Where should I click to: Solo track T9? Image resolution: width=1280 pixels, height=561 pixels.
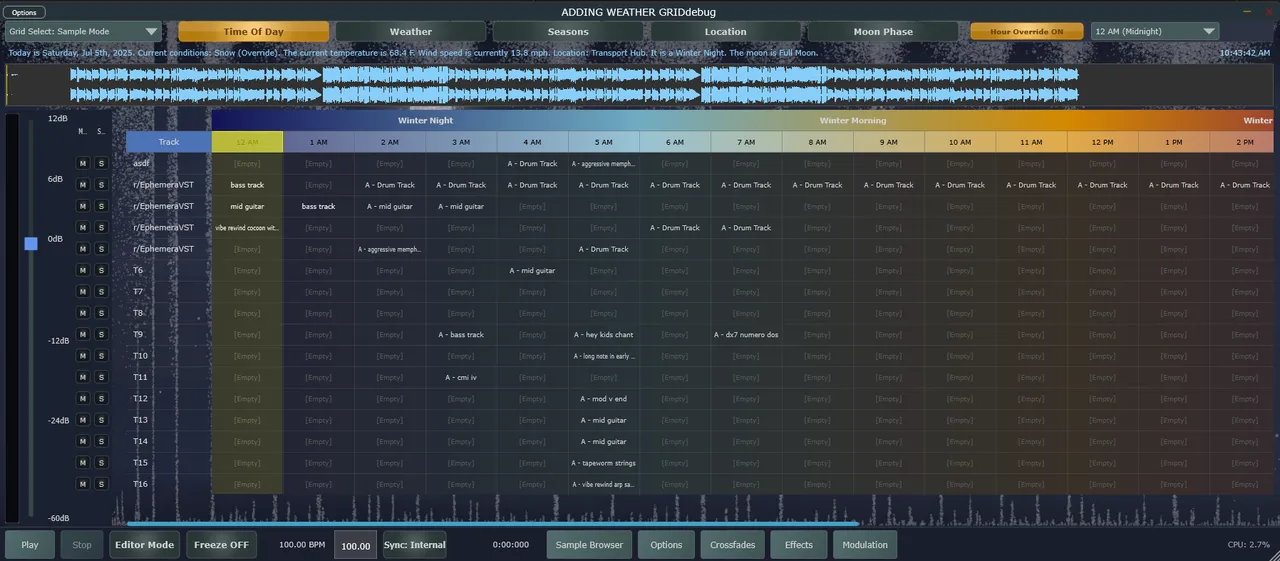(100, 334)
